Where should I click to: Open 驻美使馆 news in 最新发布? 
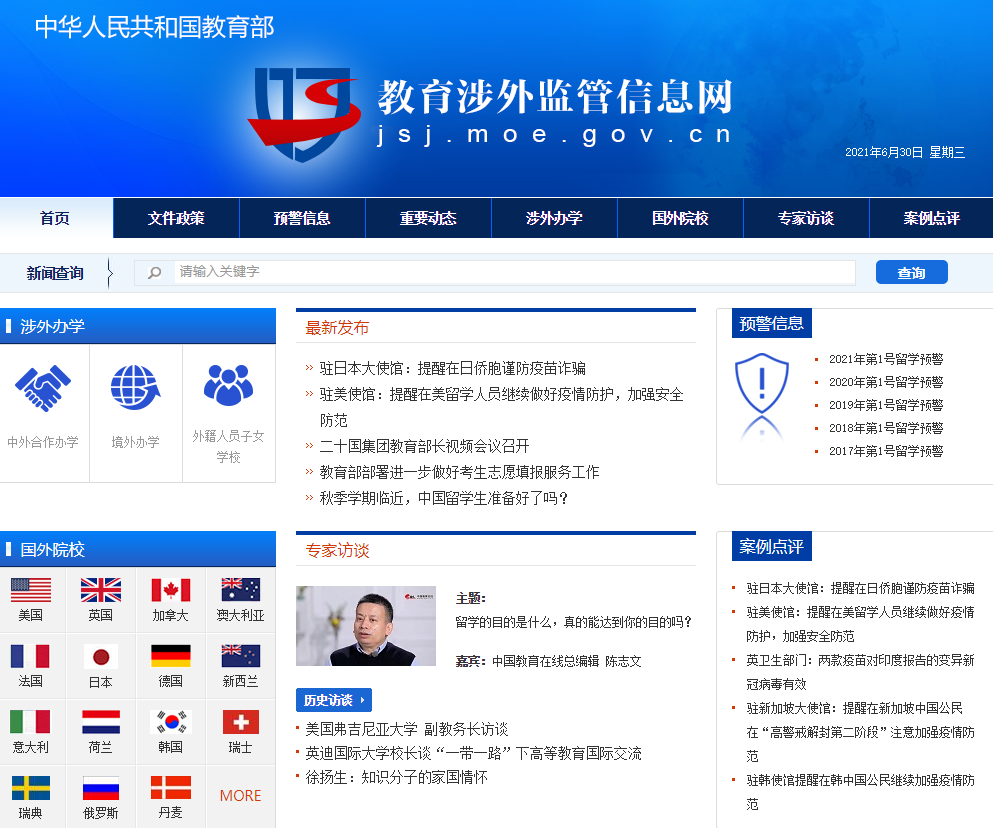pyautogui.click(x=501, y=407)
